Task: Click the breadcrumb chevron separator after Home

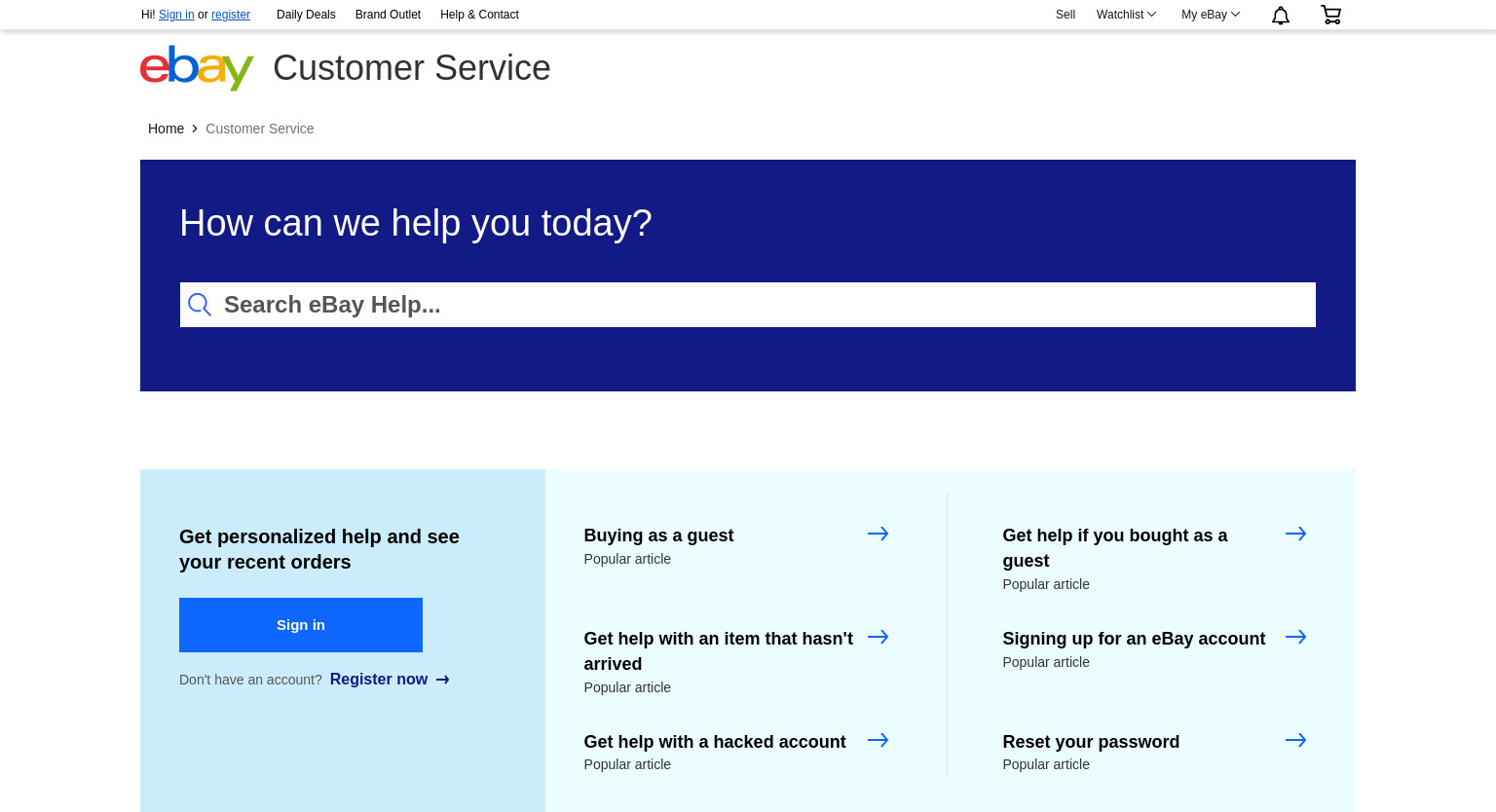Action: pyautogui.click(x=195, y=129)
